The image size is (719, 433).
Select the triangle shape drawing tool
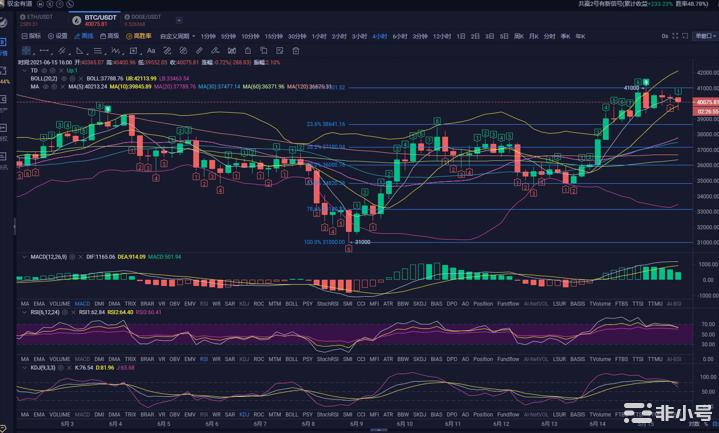(x=80, y=50)
